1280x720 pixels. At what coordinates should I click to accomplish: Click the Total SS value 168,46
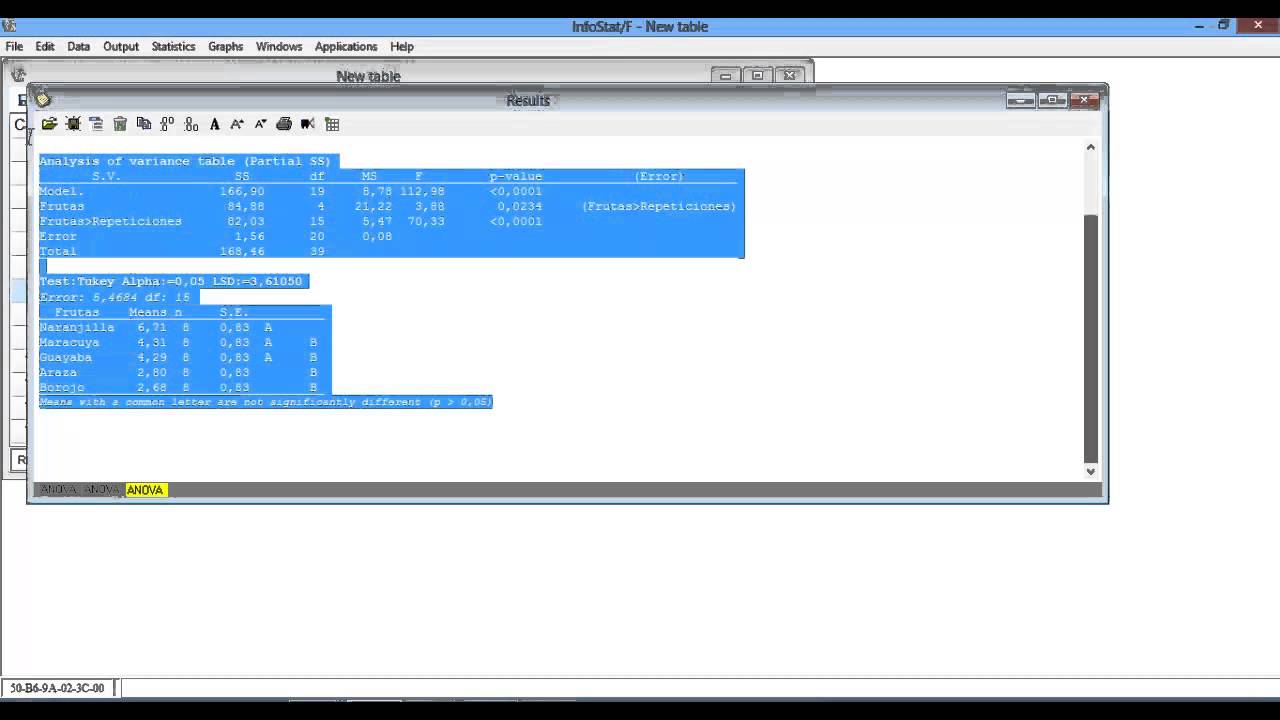(x=242, y=251)
